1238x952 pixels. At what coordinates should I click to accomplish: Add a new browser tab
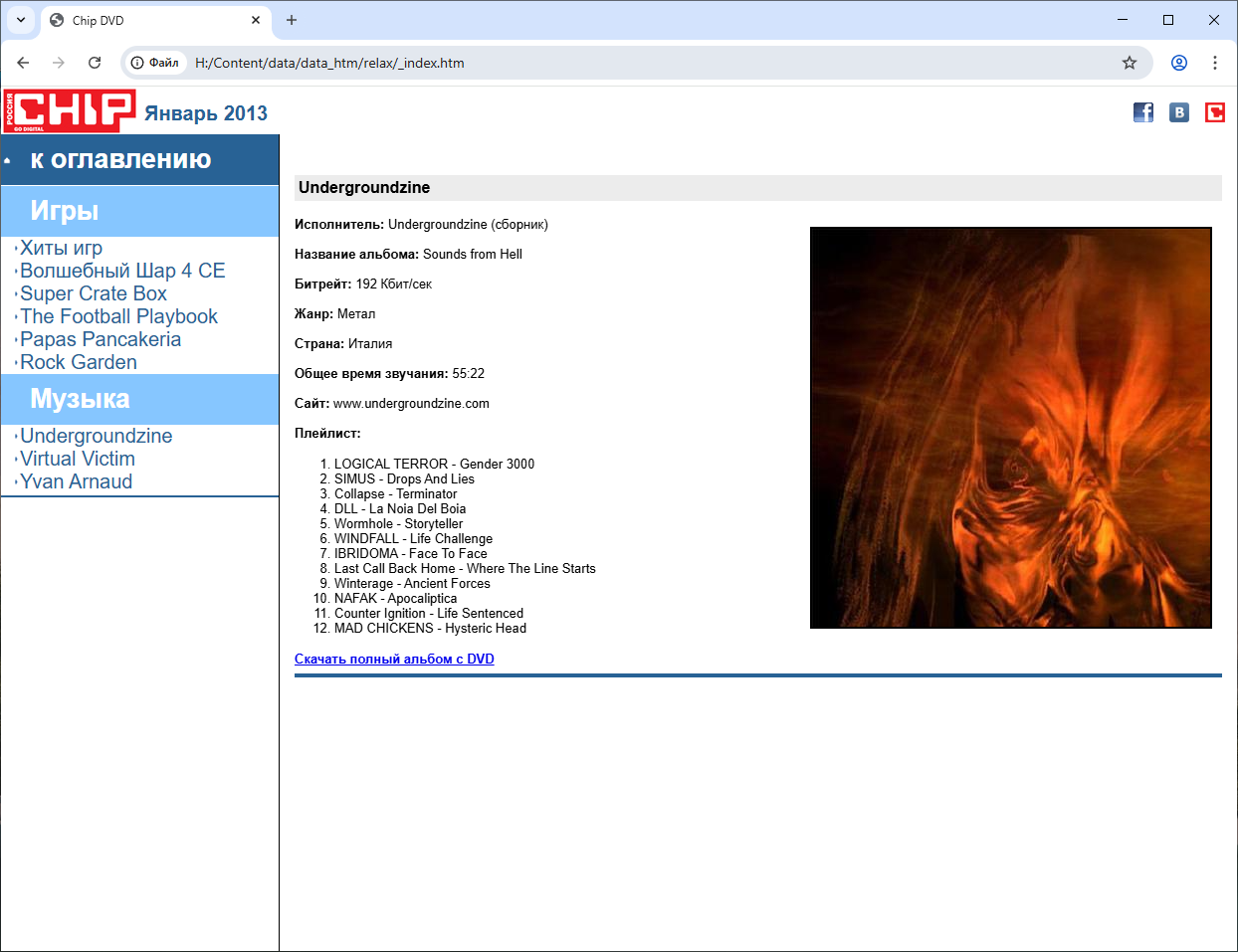[x=292, y=20]
